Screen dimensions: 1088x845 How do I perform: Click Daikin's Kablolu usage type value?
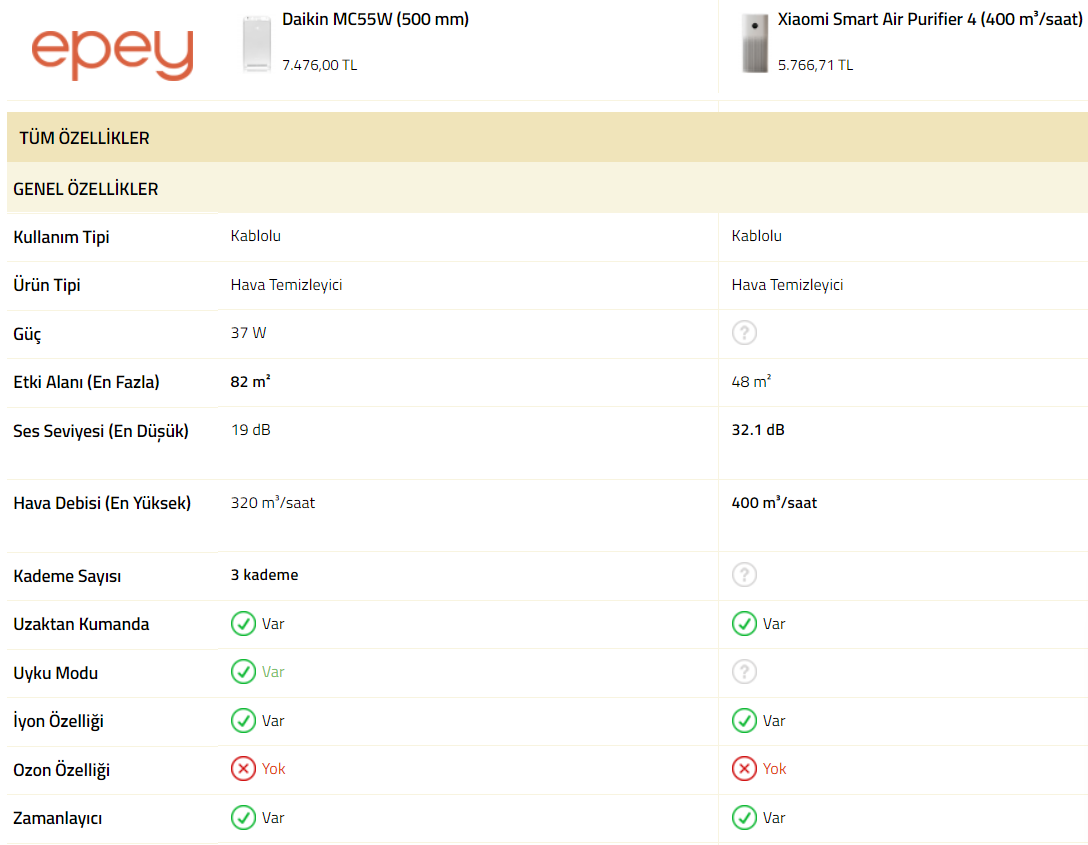point(255,236)
